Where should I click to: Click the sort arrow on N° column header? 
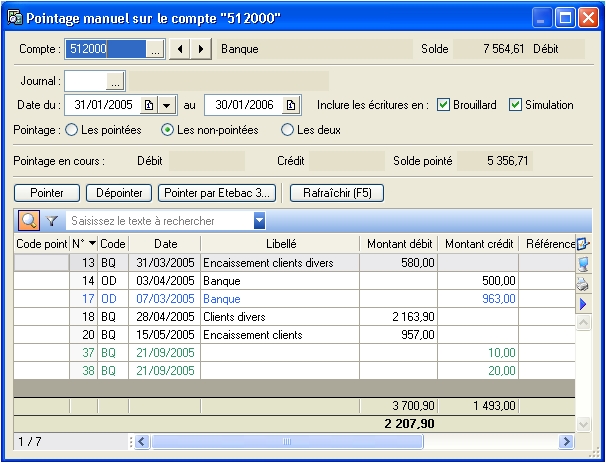92,243
